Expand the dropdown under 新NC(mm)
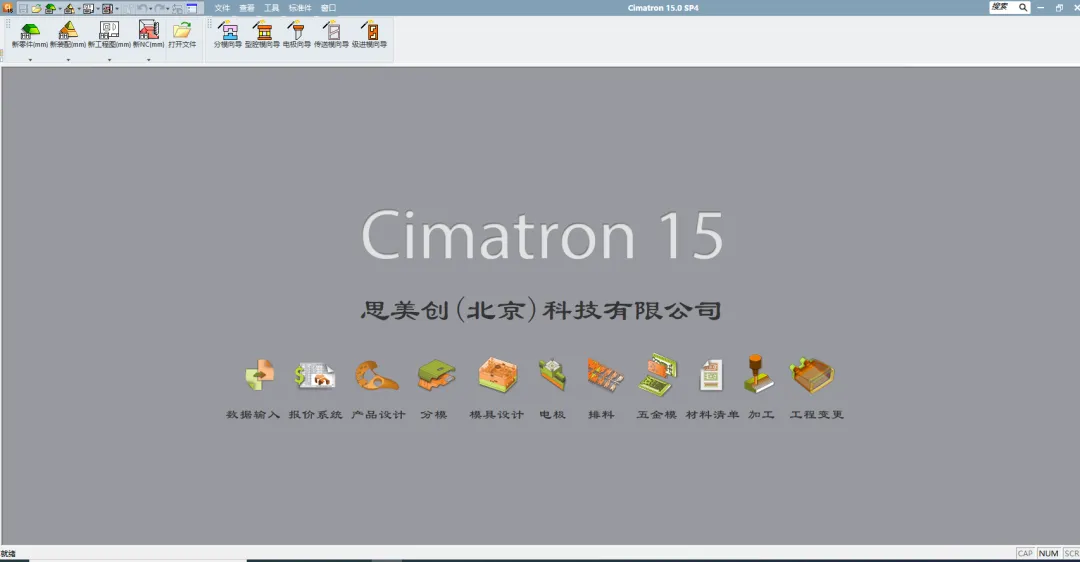The width and height of the screenshot is (1080, 562). (149, 60)
